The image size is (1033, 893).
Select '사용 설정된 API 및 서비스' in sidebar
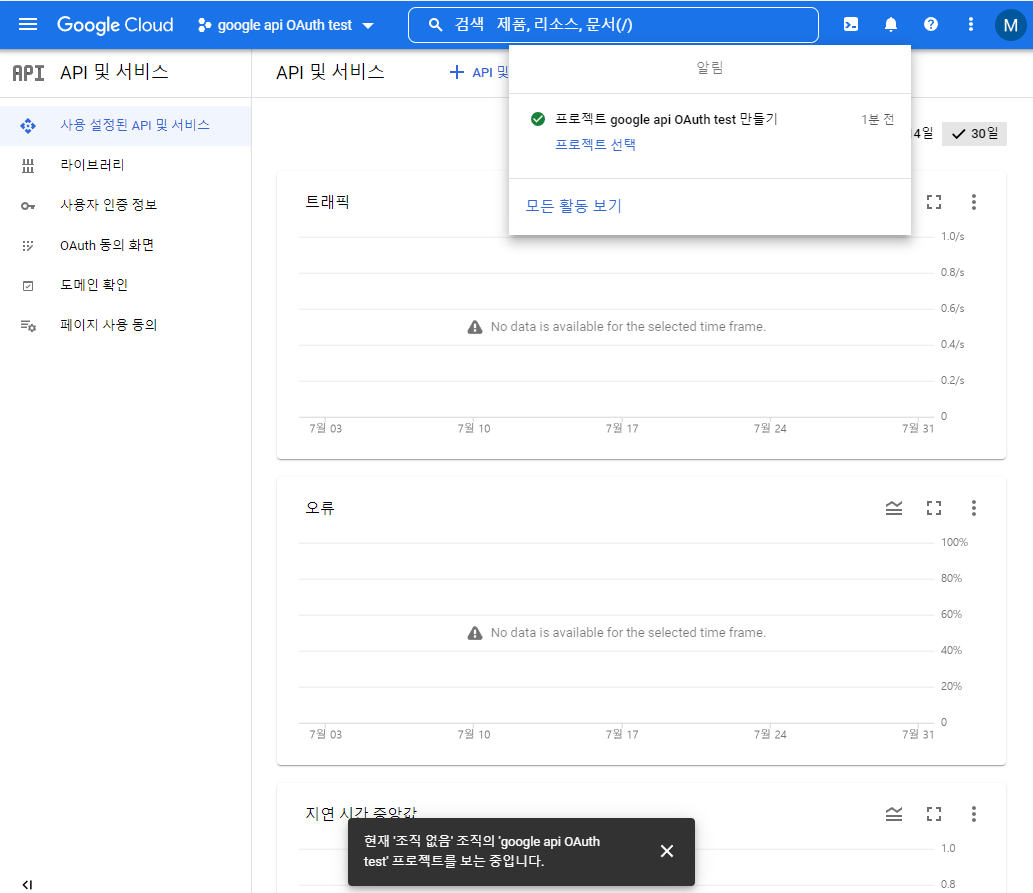pyautogui.click(x=125, y=125)
